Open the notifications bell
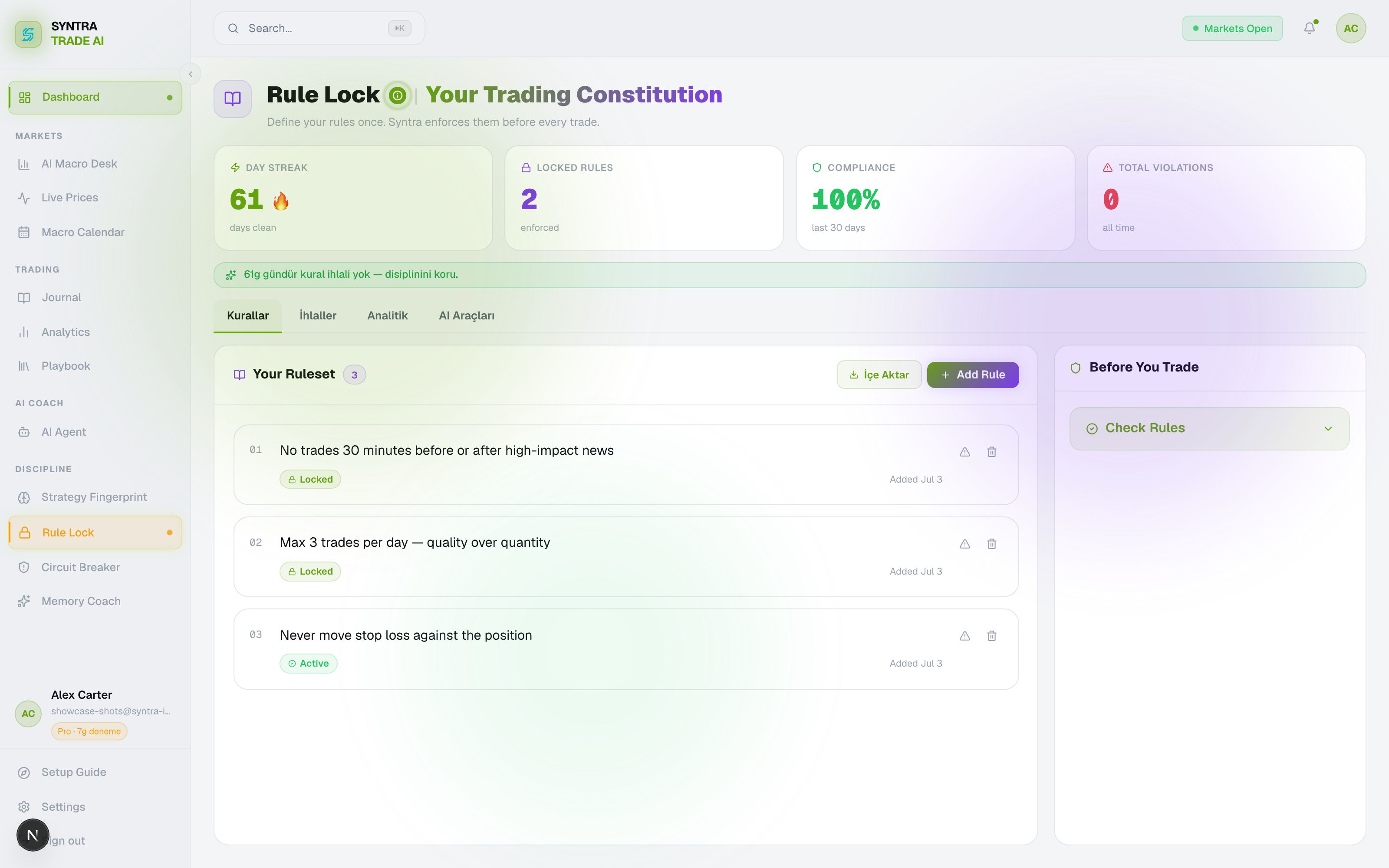1389x868 pixels. tap(1309, 28)
